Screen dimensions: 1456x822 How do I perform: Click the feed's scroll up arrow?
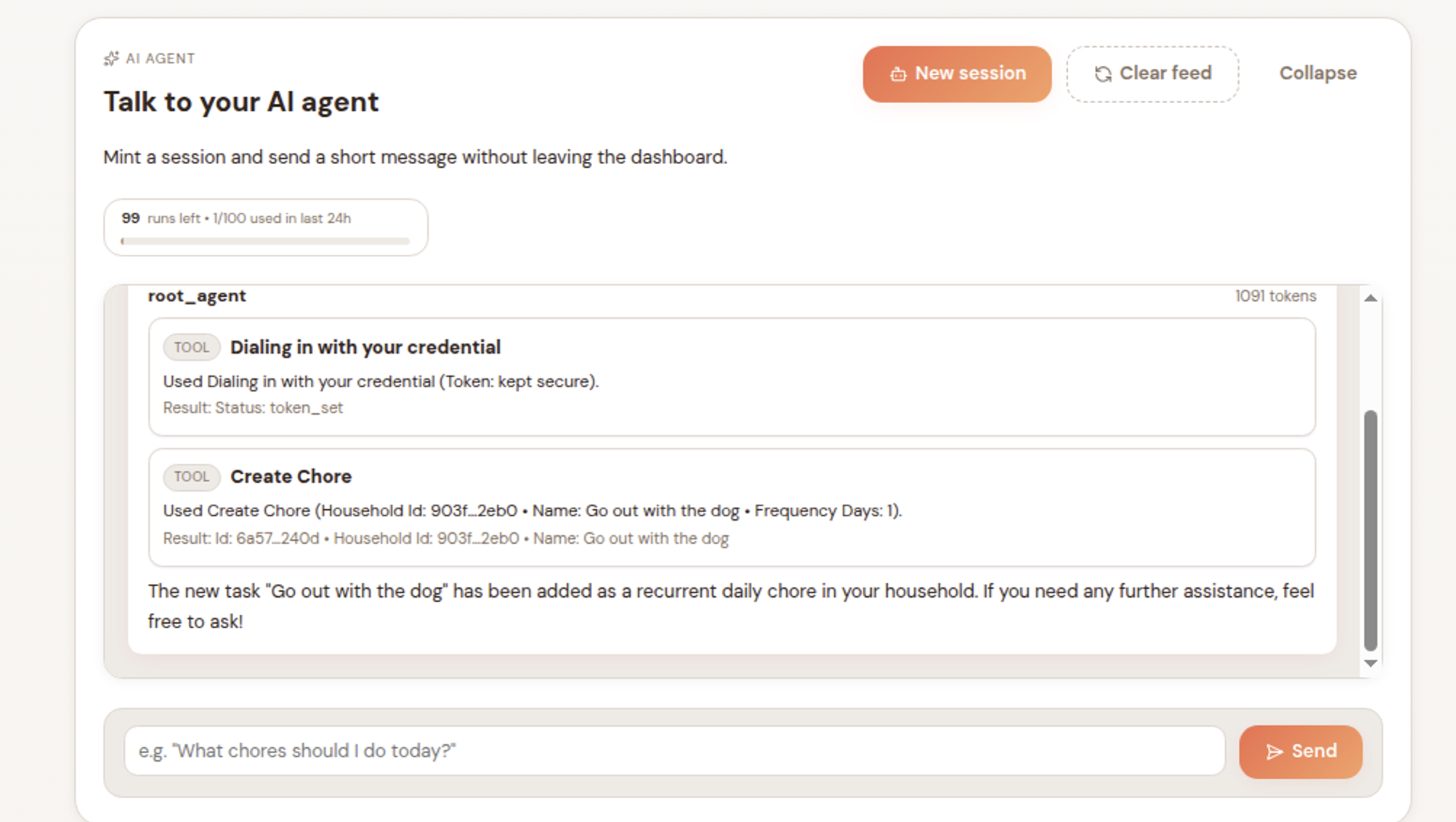tap(1370, 298)
